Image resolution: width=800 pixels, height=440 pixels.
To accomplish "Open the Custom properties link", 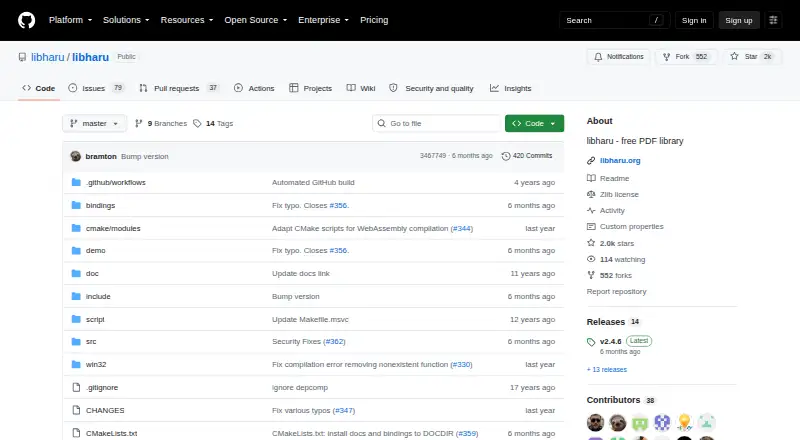I will point(632,226).
